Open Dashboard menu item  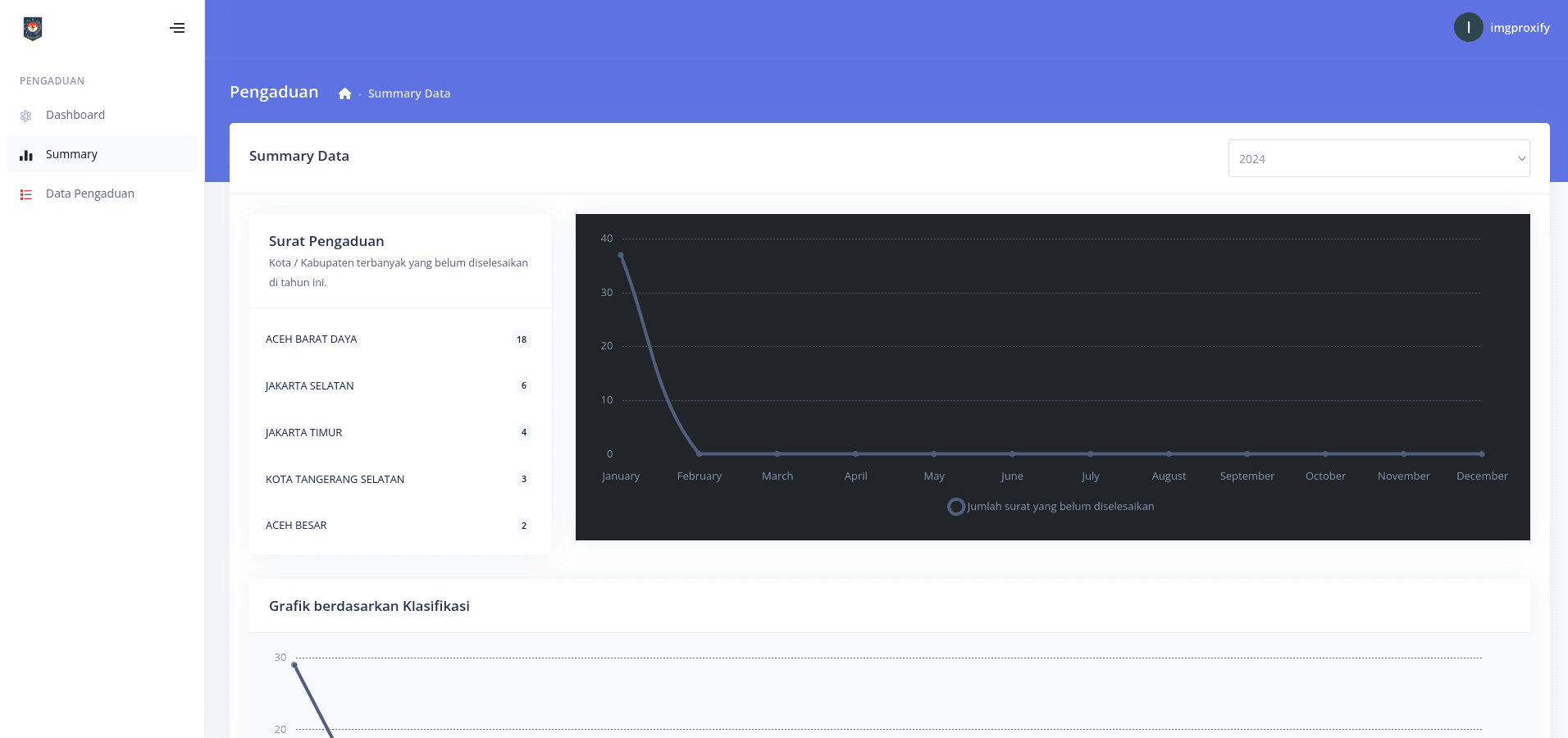(102, 115)
